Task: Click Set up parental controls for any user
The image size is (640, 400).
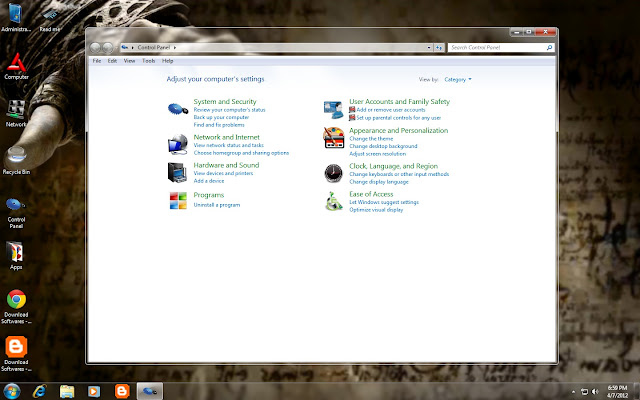Action: pos(398,118)
